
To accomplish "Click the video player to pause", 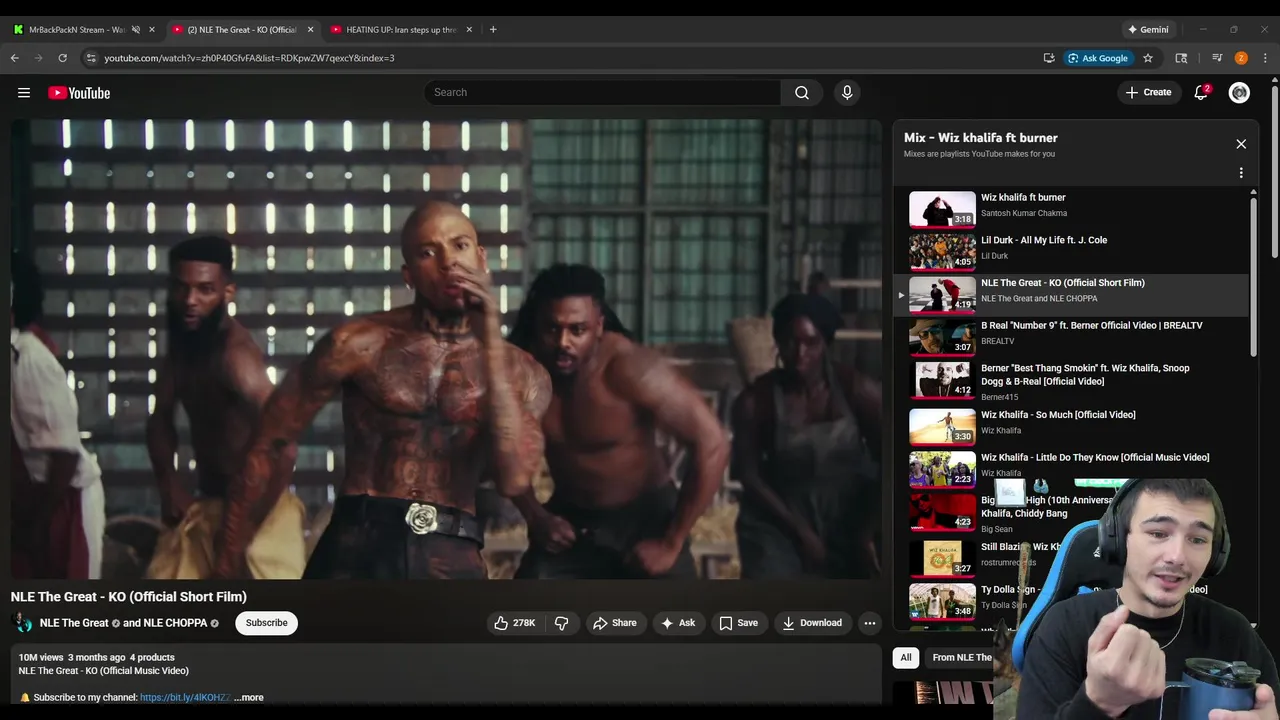I will (446, 349).
